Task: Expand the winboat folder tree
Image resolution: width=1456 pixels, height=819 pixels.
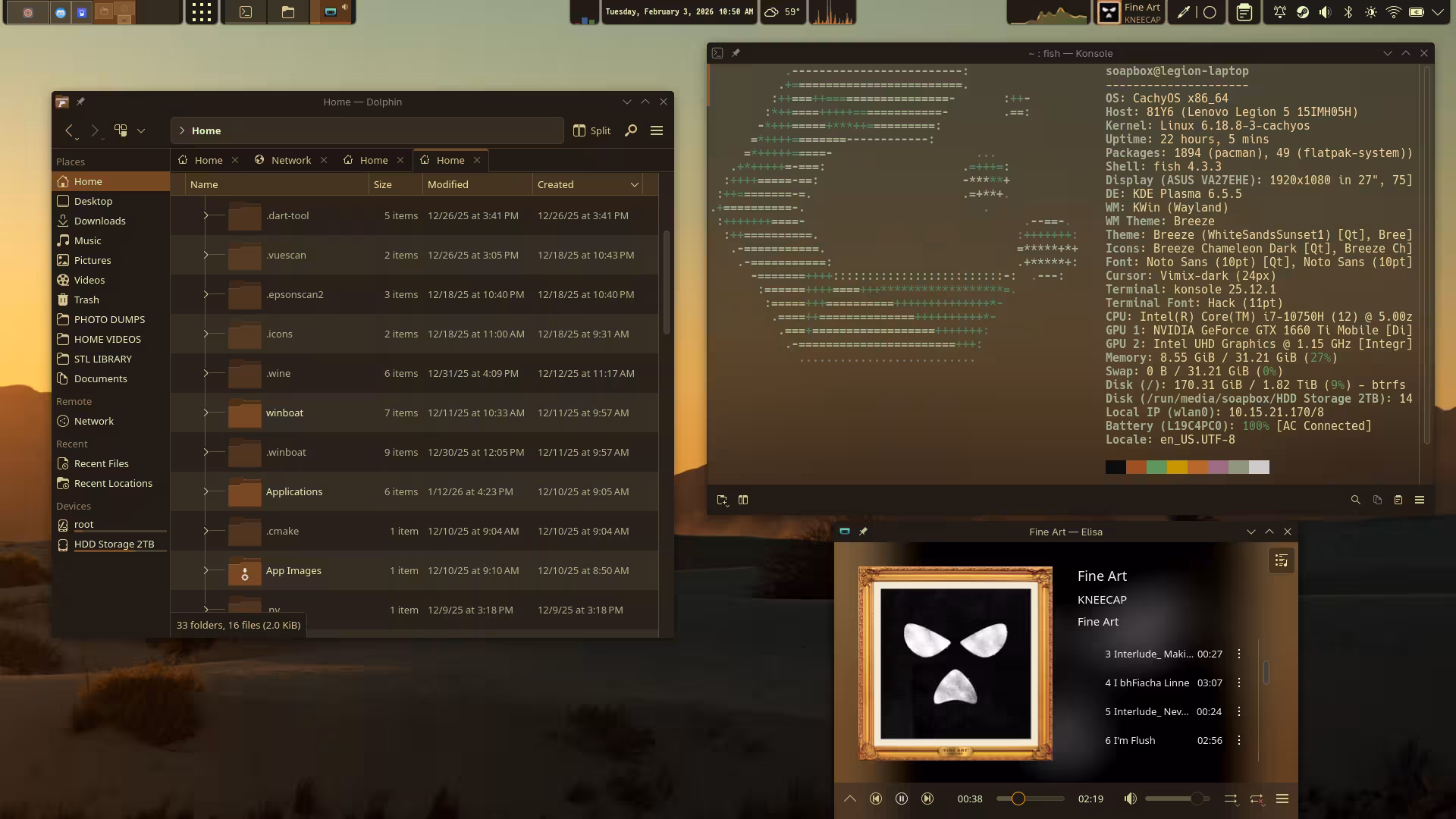Action: (x=206, y=413)
